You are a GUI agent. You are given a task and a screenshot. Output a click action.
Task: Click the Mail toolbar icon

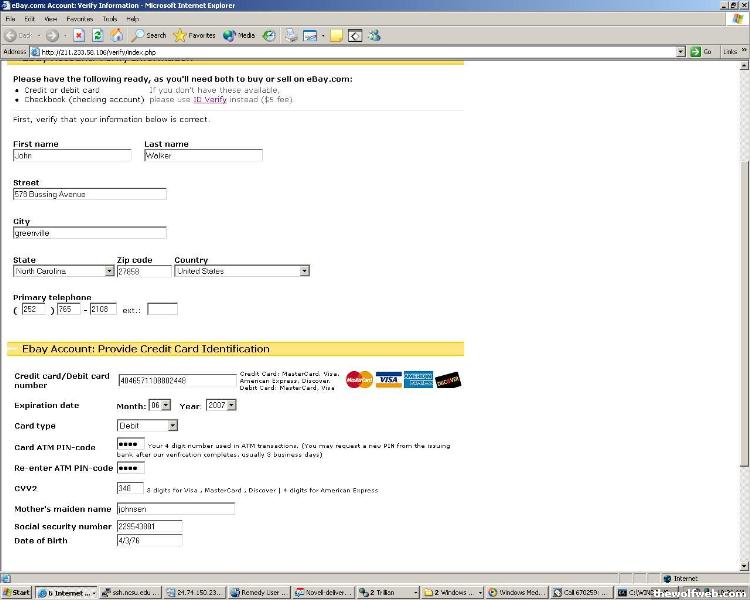point(310,36)
